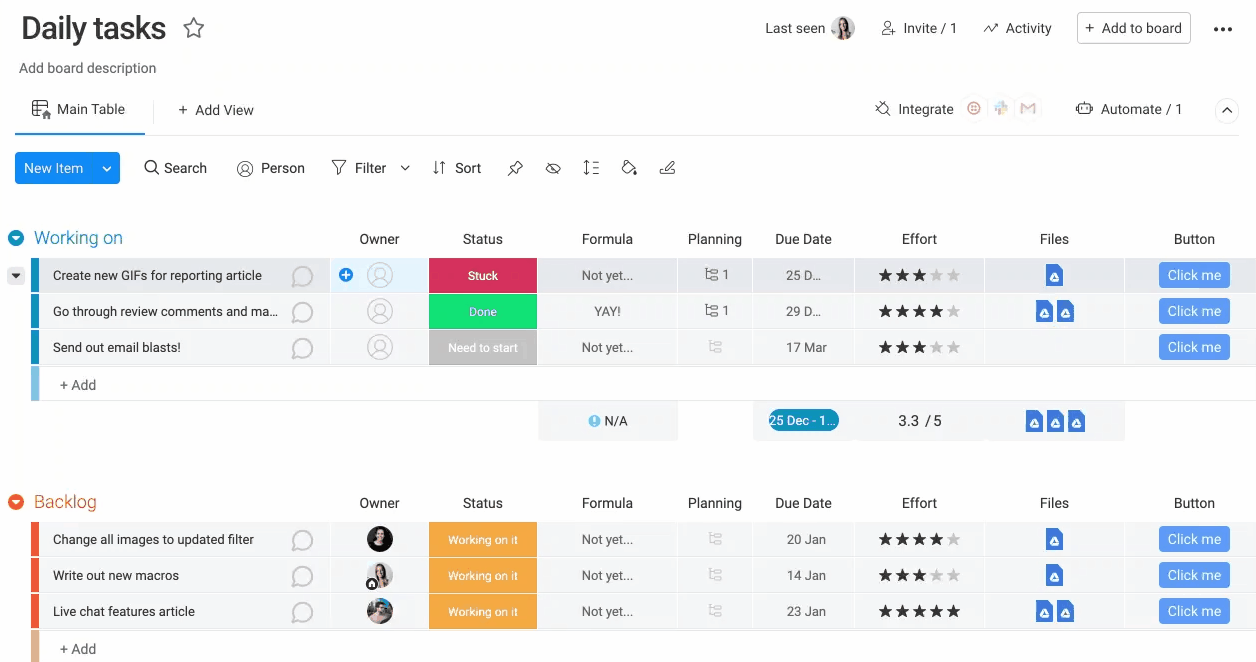
Task: Change item height icon
Action: [591, 168]
